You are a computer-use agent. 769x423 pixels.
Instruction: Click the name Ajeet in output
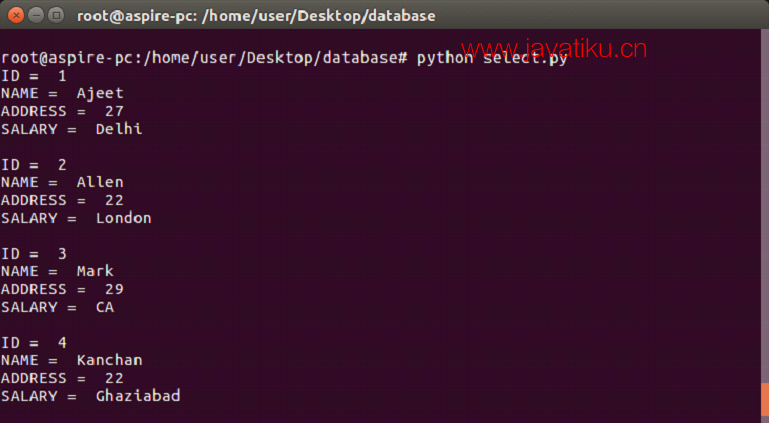(100, 93)
